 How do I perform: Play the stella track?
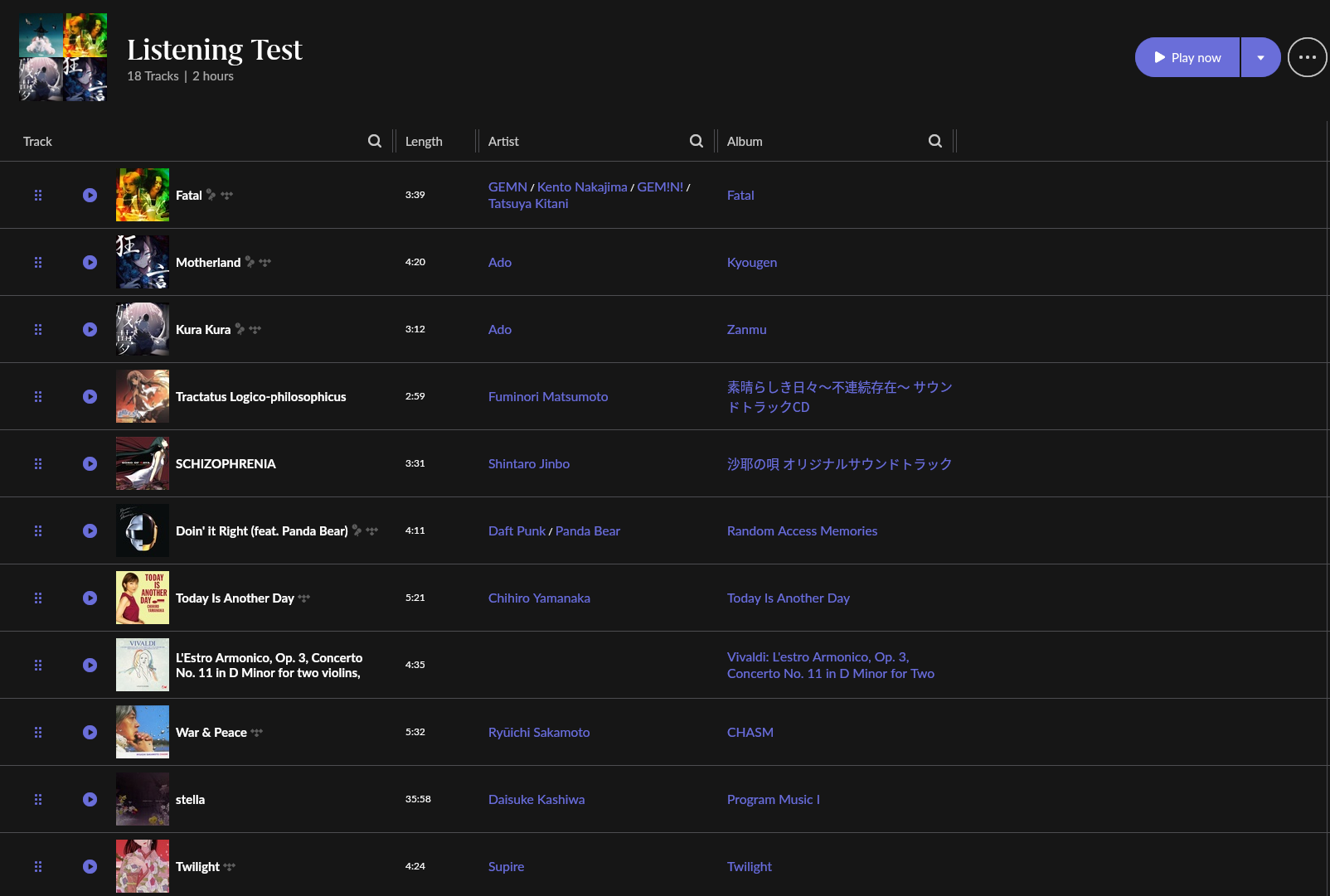(x=90, y=800)
